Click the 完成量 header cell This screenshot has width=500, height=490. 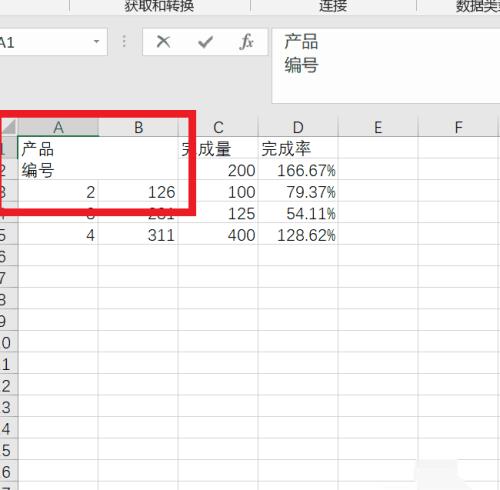(x=218, y=147)
